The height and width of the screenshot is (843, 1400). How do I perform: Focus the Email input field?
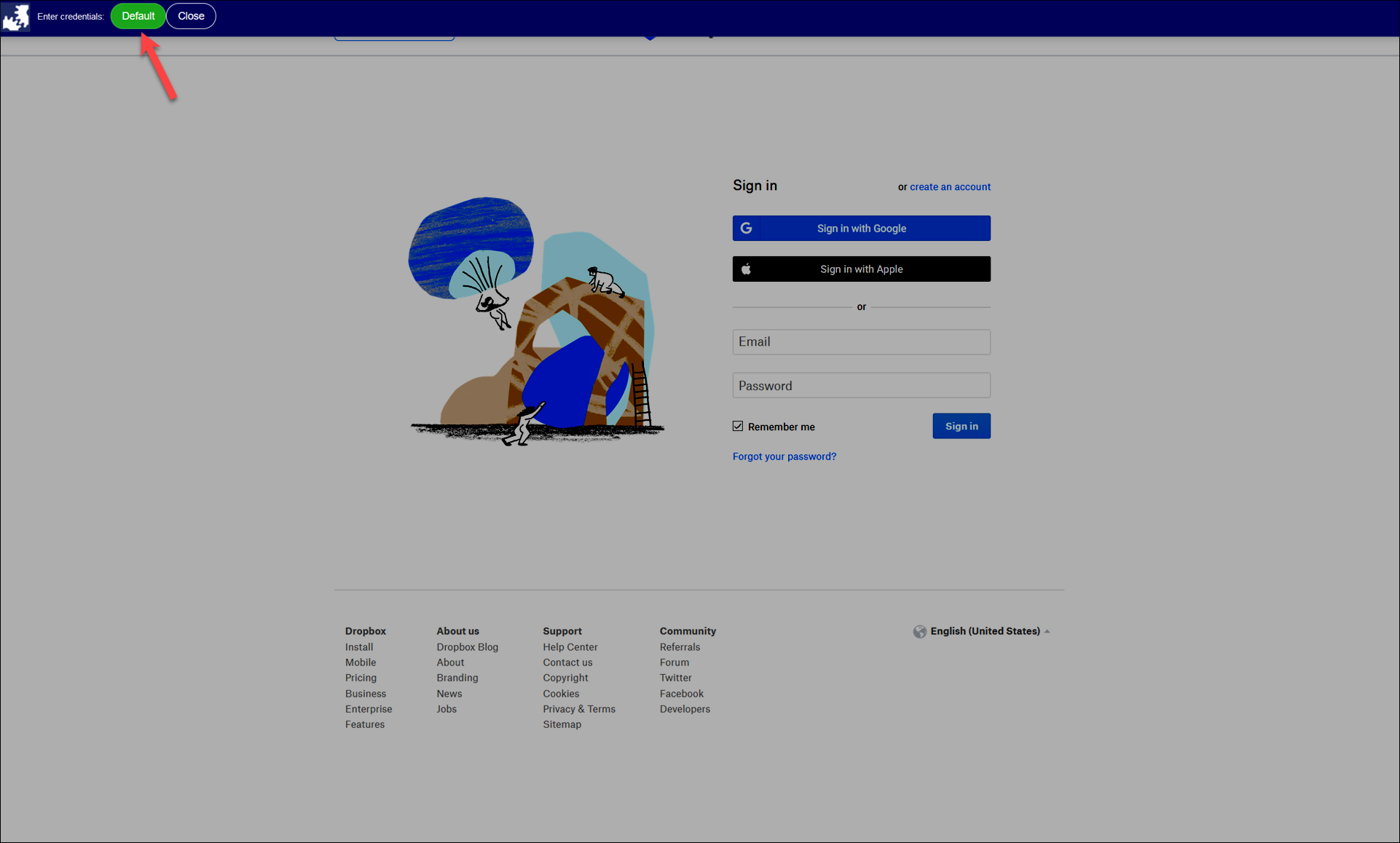[861, 342]
